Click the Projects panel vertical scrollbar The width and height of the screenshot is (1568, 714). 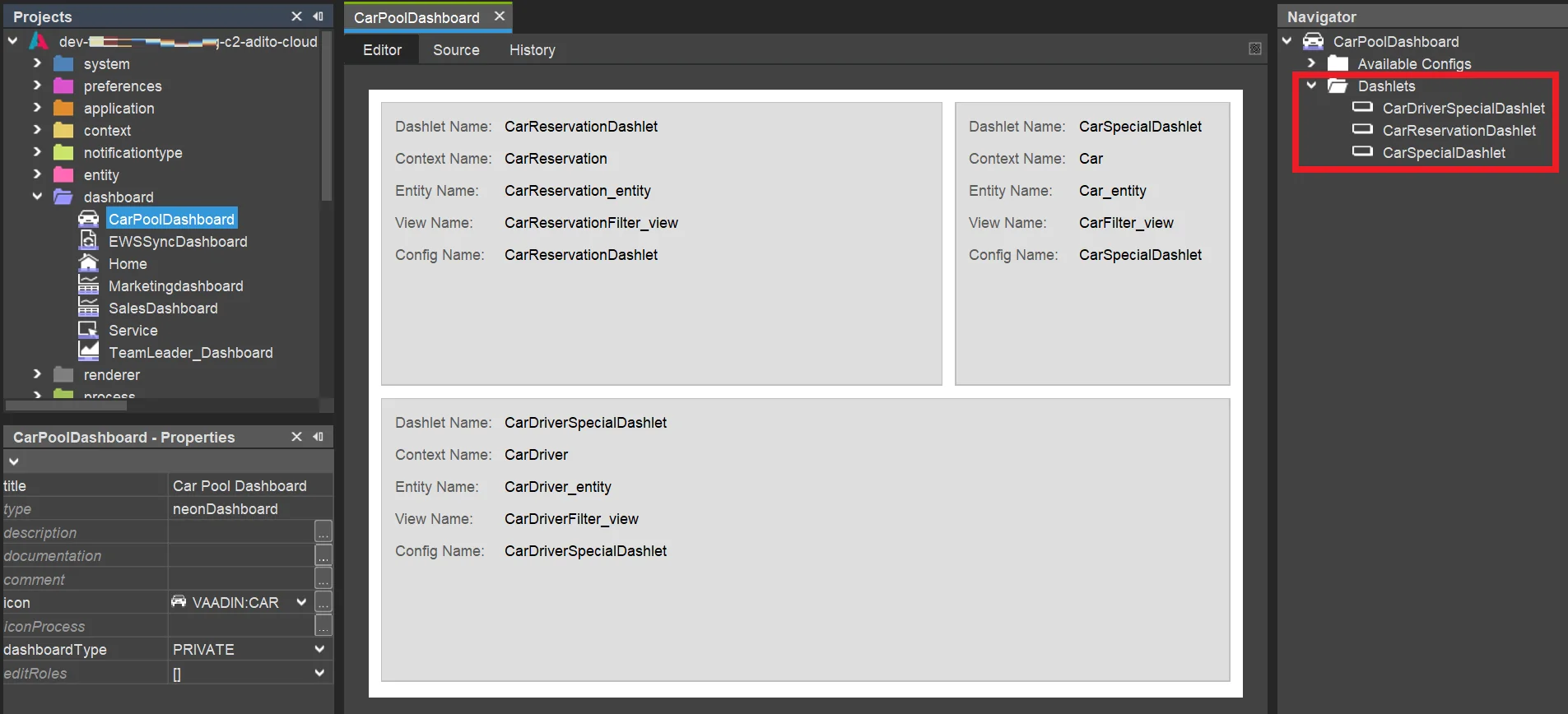[x=327, y=116]
